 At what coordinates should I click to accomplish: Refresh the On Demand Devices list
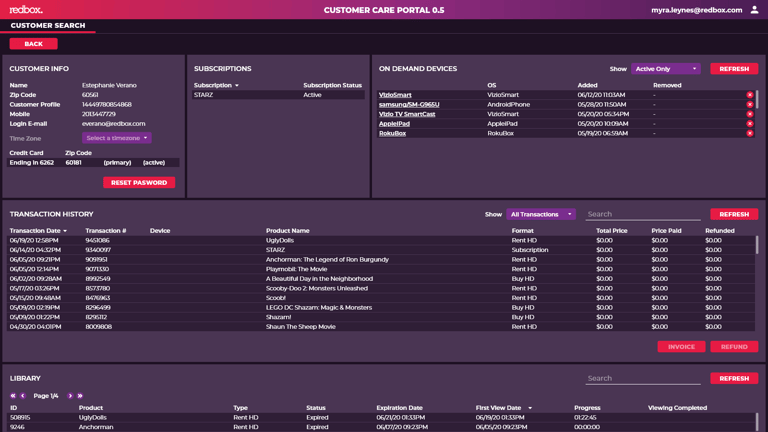click(734, 69)
